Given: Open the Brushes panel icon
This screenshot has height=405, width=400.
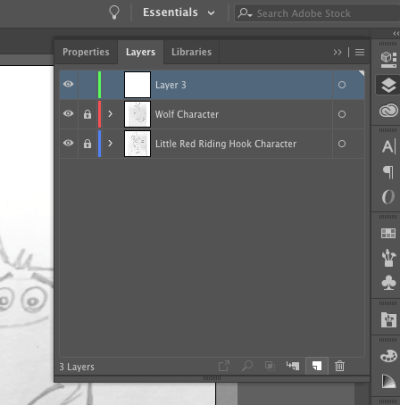Looking at the screenshot, I should click(388, 258).
